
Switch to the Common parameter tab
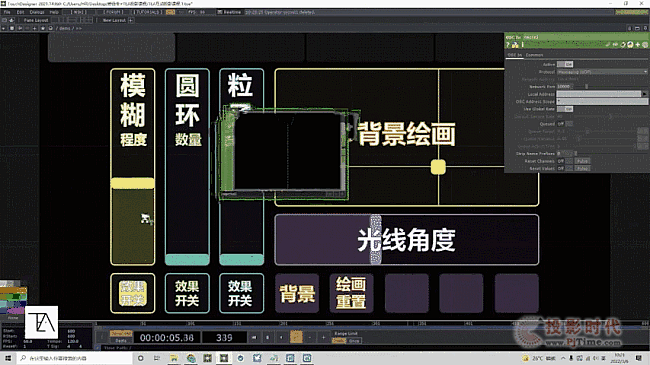click(534, 55)
